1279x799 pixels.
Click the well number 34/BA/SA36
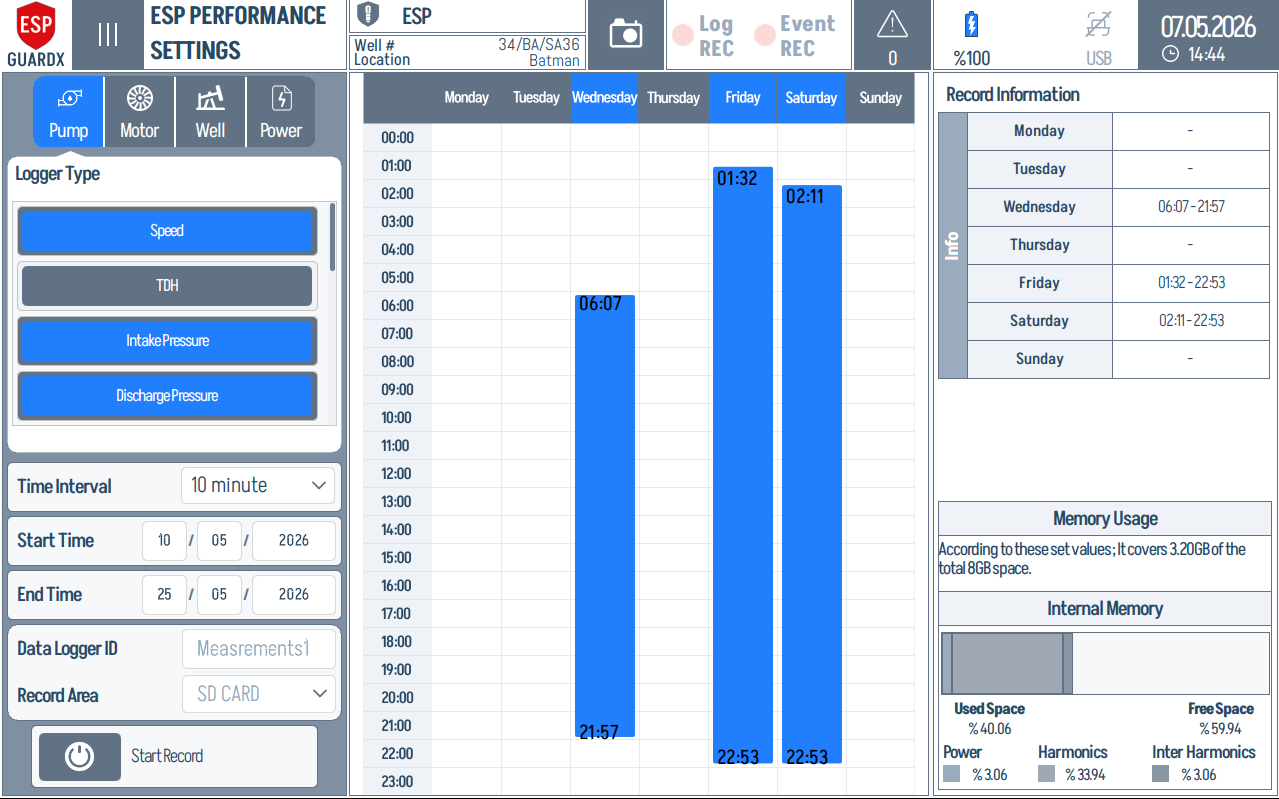pos(539,44)
